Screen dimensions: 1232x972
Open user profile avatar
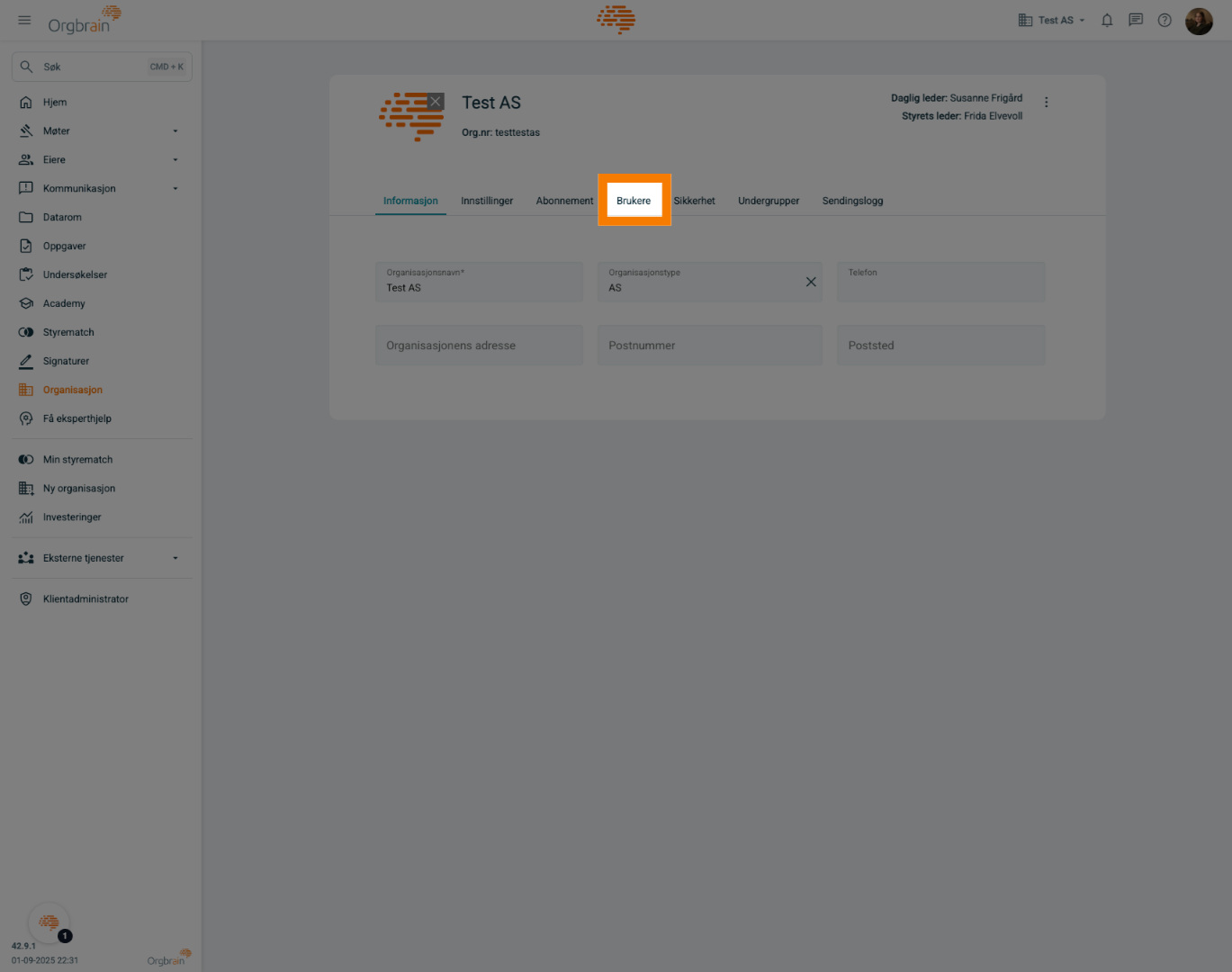tap(1199, 20)
